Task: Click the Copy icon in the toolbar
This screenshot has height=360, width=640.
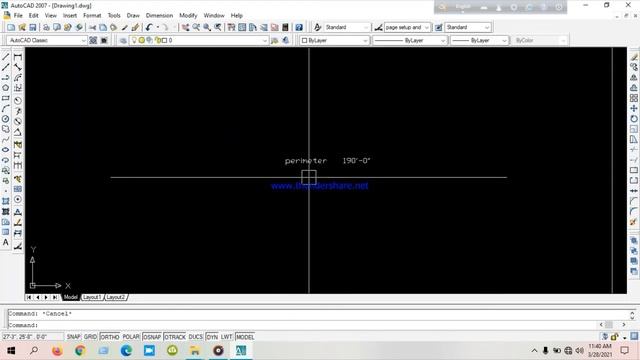Action: [103, 27]
